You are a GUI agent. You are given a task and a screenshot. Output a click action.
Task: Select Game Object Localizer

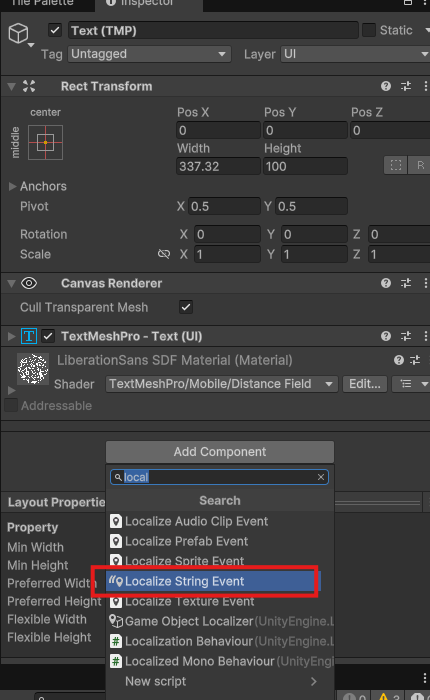click(x=220, y=621)
